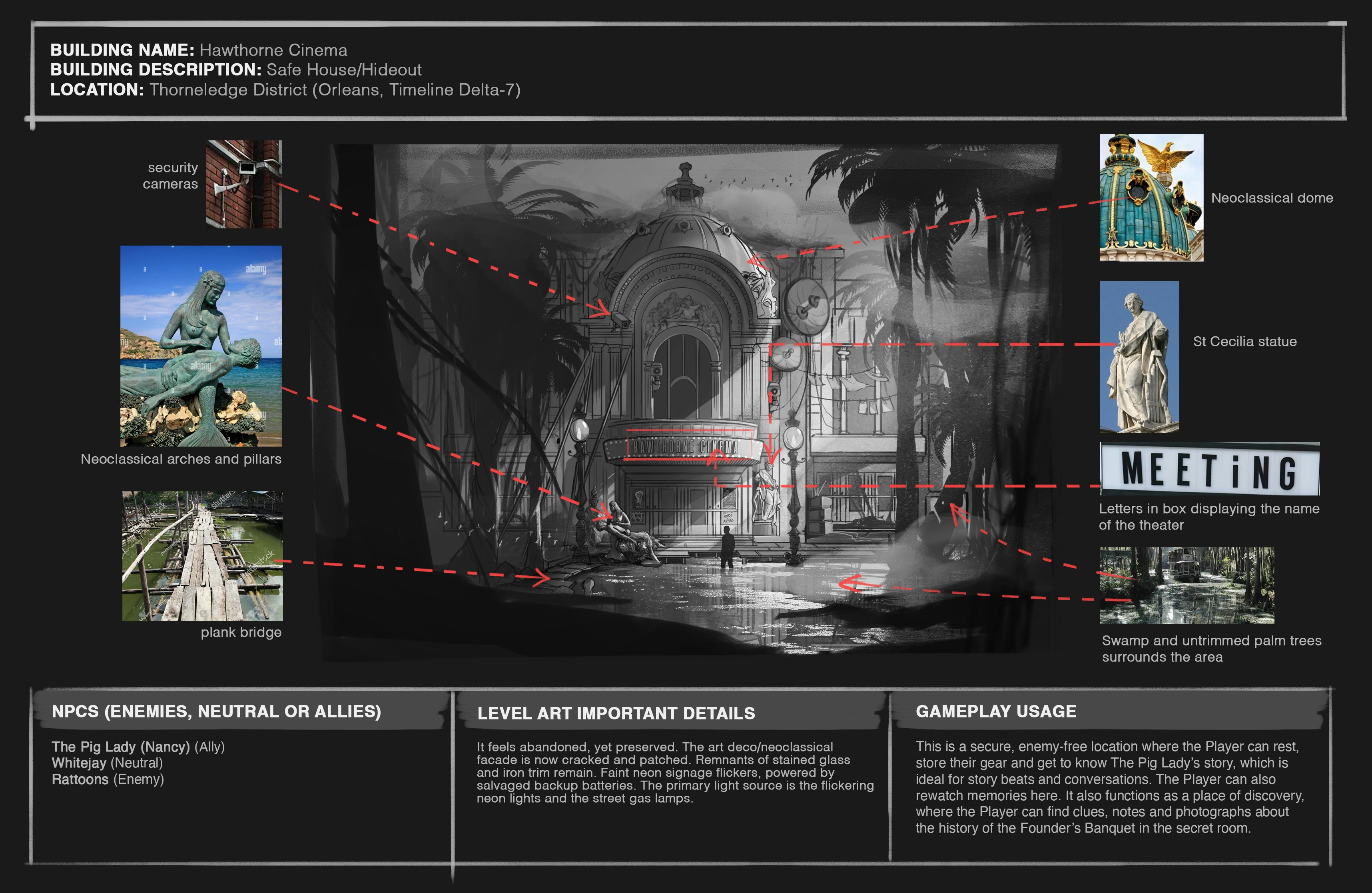Select the mermaid statue reference image
1372x893 pixels.
pos(201,346)
